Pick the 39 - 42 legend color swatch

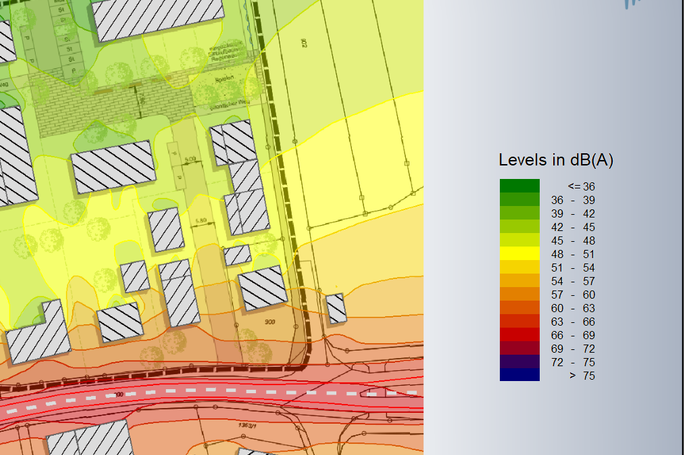(x=520, y=213)
